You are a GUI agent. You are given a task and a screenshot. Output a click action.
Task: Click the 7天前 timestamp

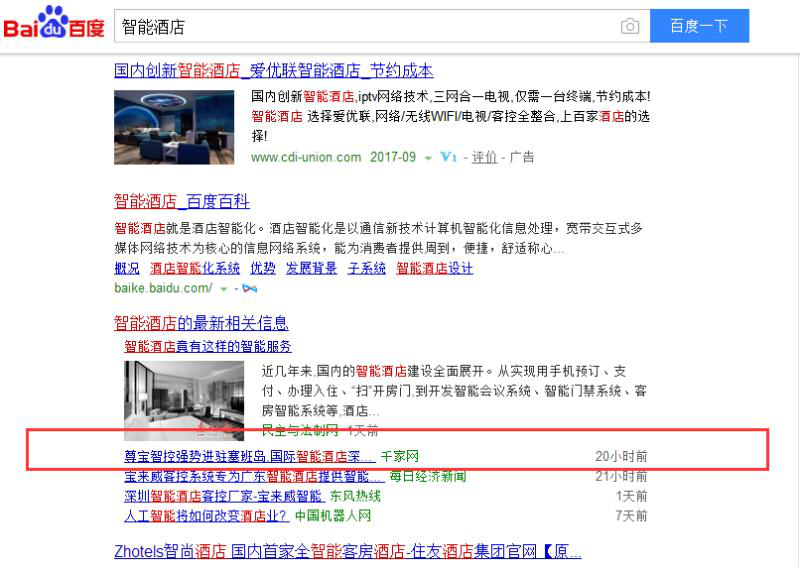pyautogui.click(x=631, y=516)
